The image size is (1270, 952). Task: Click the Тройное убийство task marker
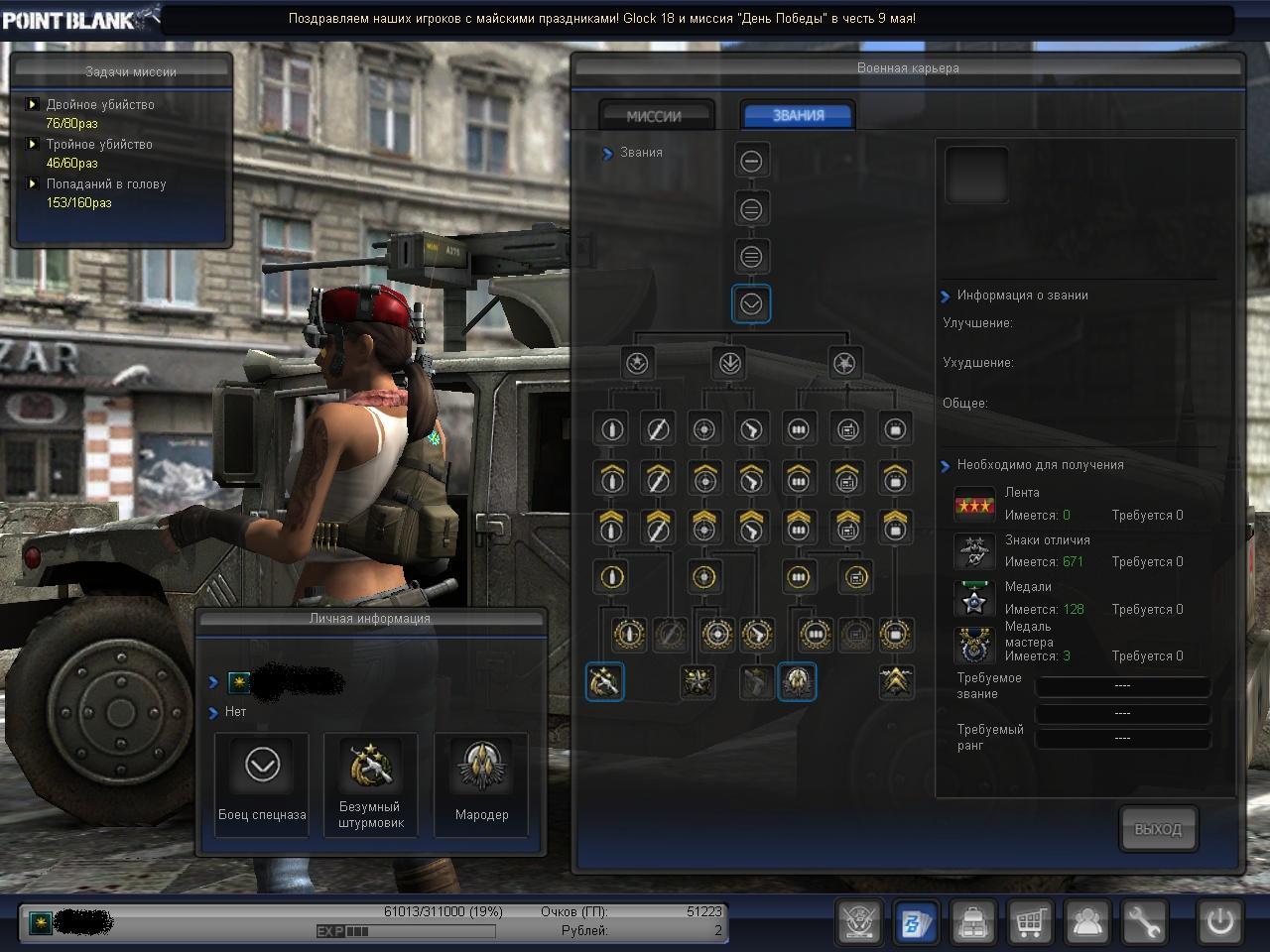click(x=32, y=144)
